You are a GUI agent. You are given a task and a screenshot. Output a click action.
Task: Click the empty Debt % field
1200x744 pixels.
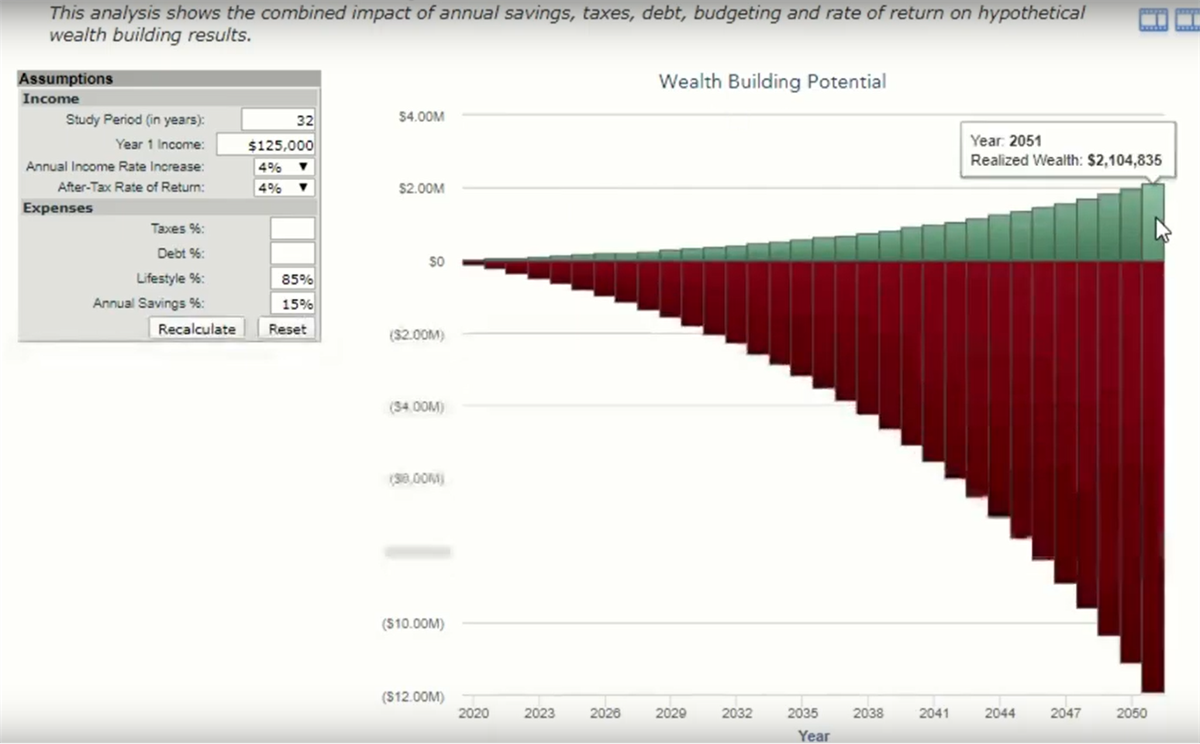(x=292, y=253)
